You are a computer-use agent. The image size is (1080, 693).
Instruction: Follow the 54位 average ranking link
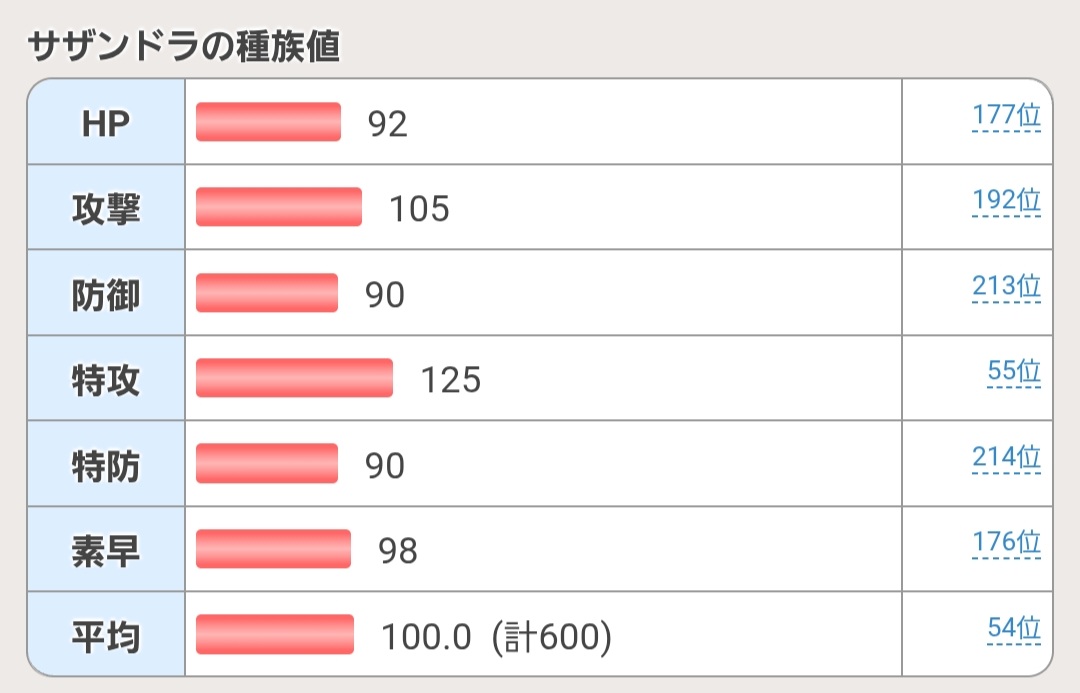click(x=1013, y=629)
